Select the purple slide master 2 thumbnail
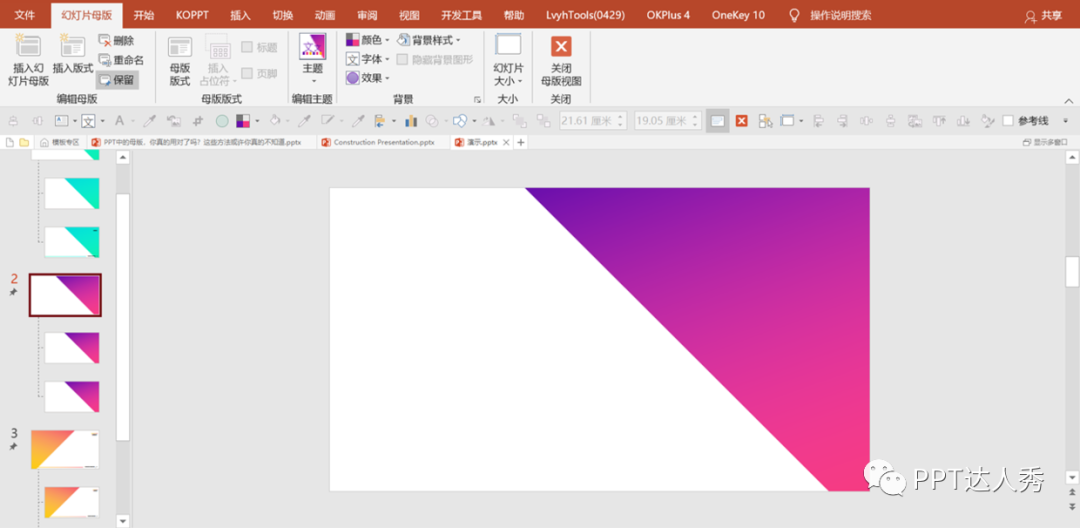1080x528 pixels. 65,295
